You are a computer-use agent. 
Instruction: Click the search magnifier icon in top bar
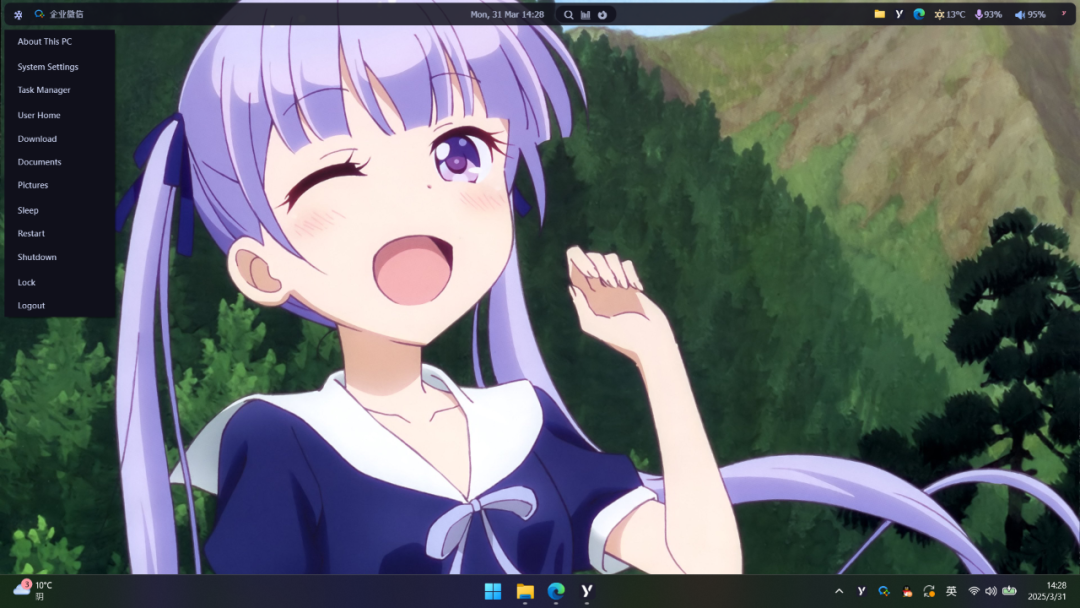click(568, 14)
